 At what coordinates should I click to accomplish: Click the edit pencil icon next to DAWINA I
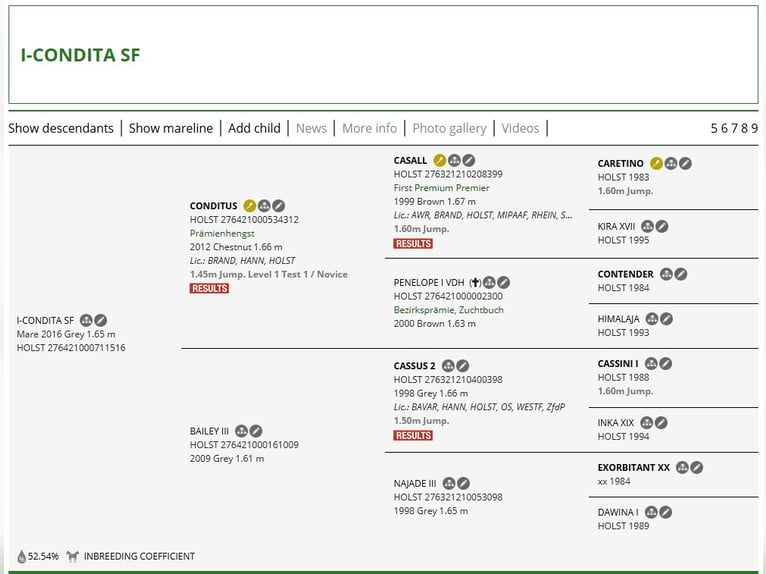666,512
